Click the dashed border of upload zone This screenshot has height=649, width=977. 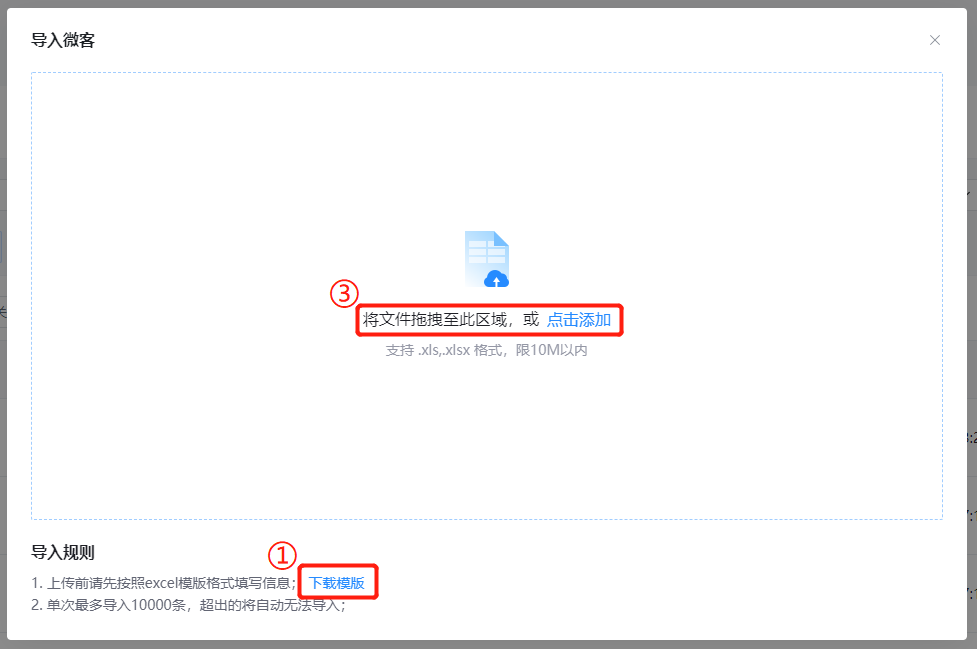(487, 73)
